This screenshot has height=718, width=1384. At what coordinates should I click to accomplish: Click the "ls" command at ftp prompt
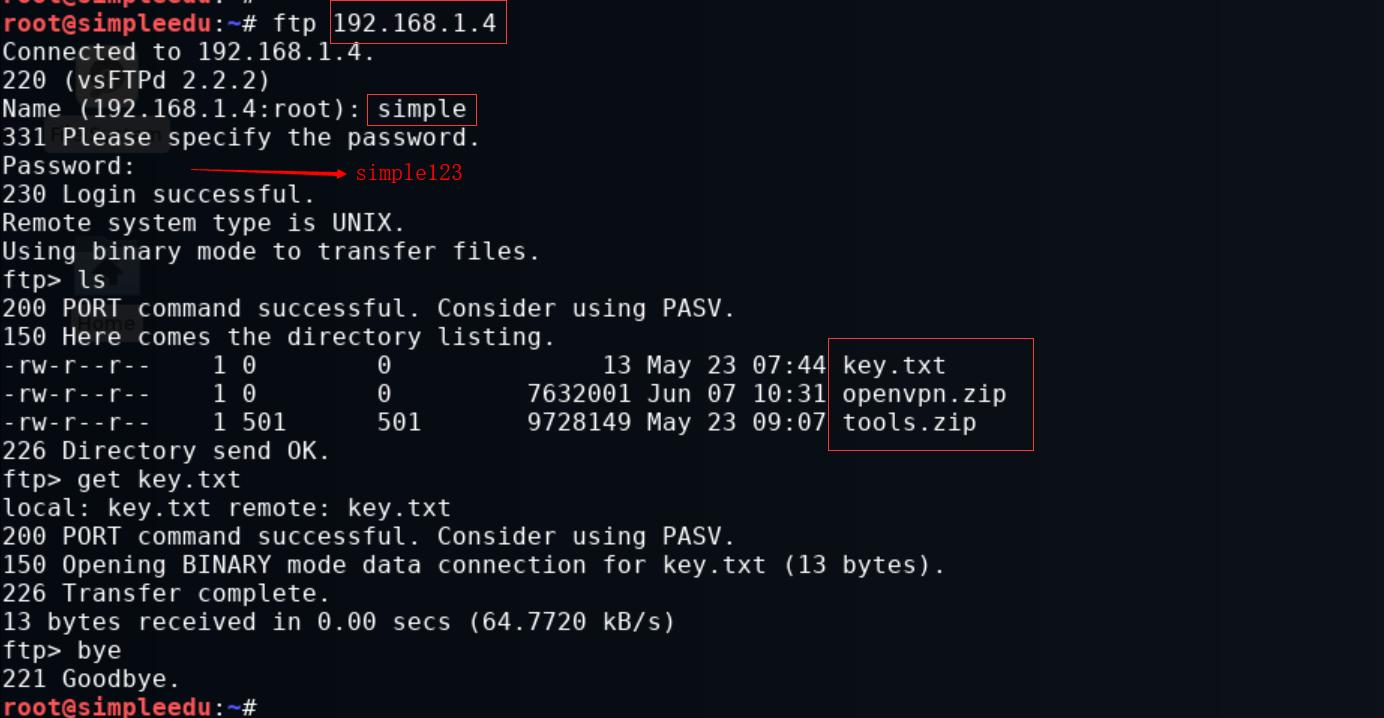tap(91, 280)
